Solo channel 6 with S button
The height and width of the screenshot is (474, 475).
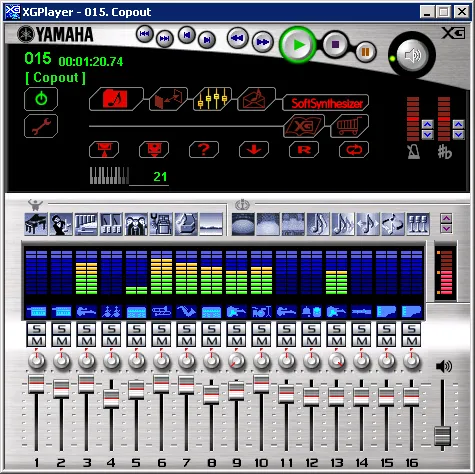pyautogui.click(x=161, y=329)
